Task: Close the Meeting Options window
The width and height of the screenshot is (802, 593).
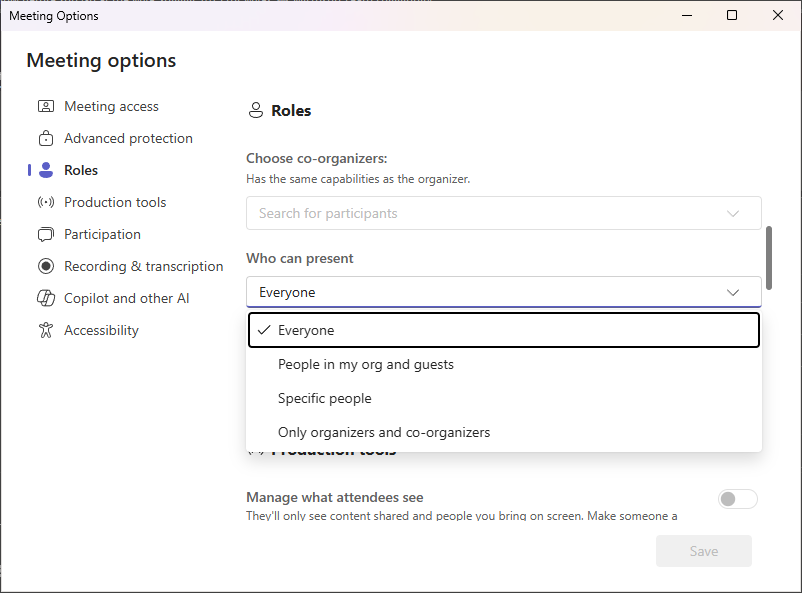Action: (x=777, y=15)
